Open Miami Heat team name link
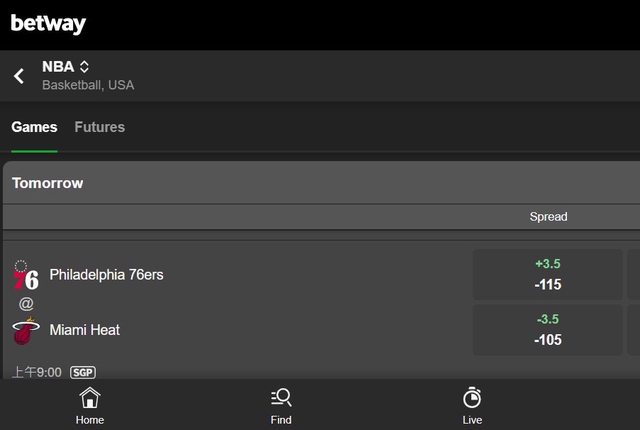Viewport: 640px width, 430px height. pyautogui.click(x=84, y=330)
